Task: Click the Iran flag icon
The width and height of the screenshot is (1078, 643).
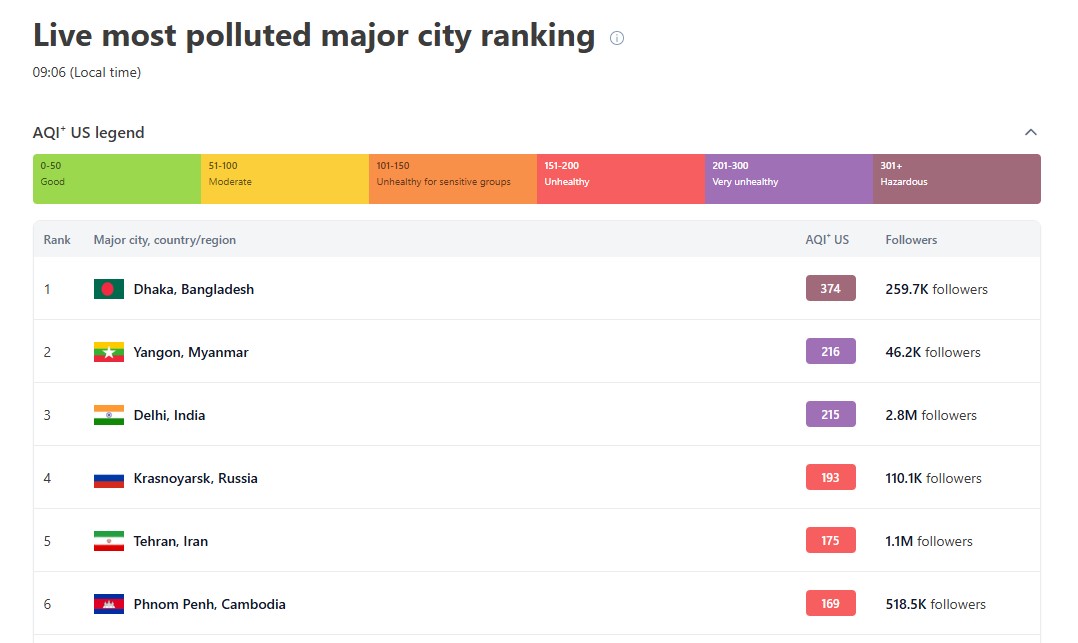Action: click(109, 541)
